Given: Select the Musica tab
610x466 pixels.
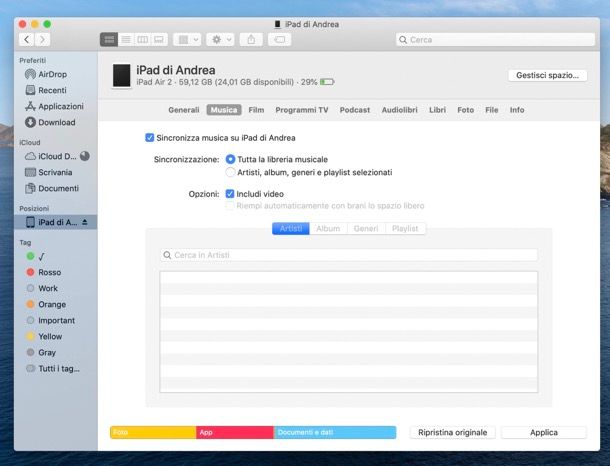Looking at the screenshot, I should tap(224, 110).
